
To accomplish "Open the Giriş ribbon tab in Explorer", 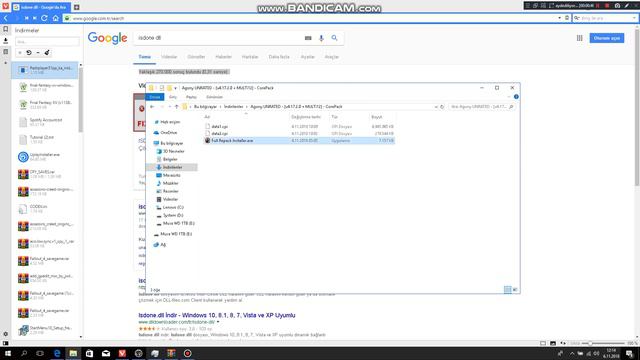I will pos(173,97).
